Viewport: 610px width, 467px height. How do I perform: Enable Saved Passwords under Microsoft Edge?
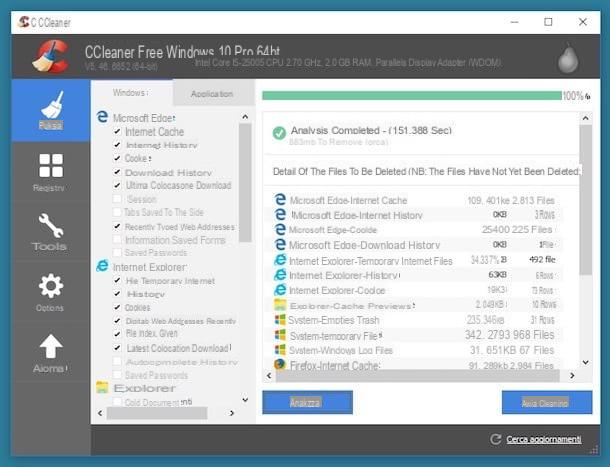[117, 253]
